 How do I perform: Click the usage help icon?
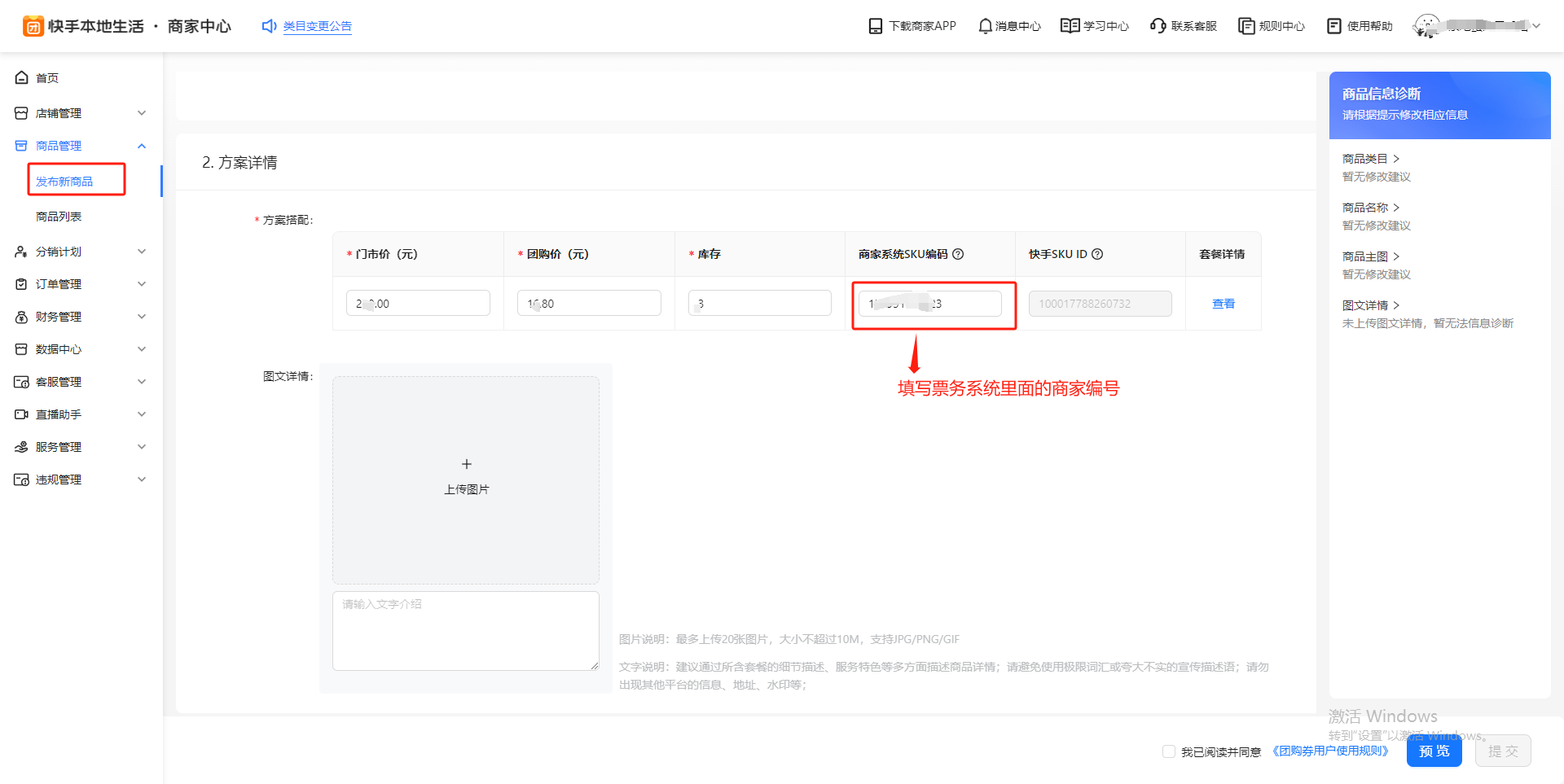(1334, 26)
